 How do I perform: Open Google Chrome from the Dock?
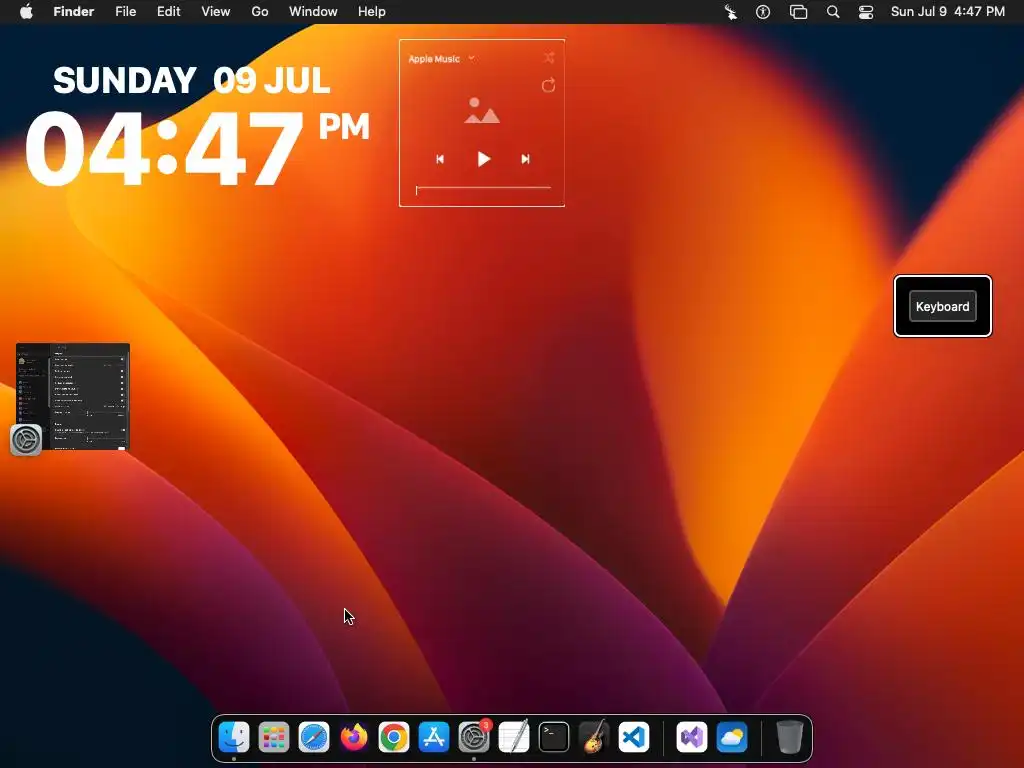pyautogui.click(x=394, y=737)
